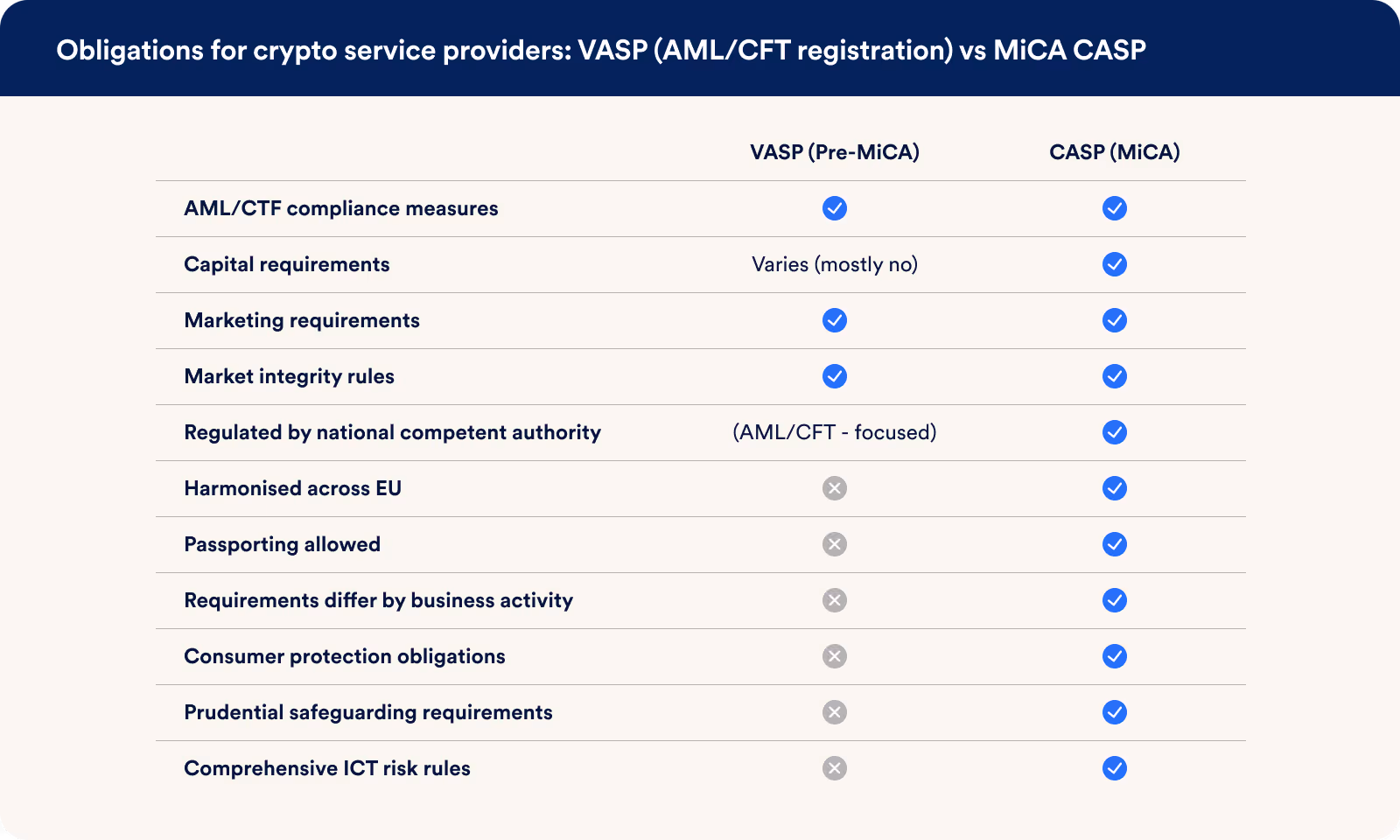
Task: Click VASP checkmark for Marketing requirements
Action: click(x=835, y=320)
